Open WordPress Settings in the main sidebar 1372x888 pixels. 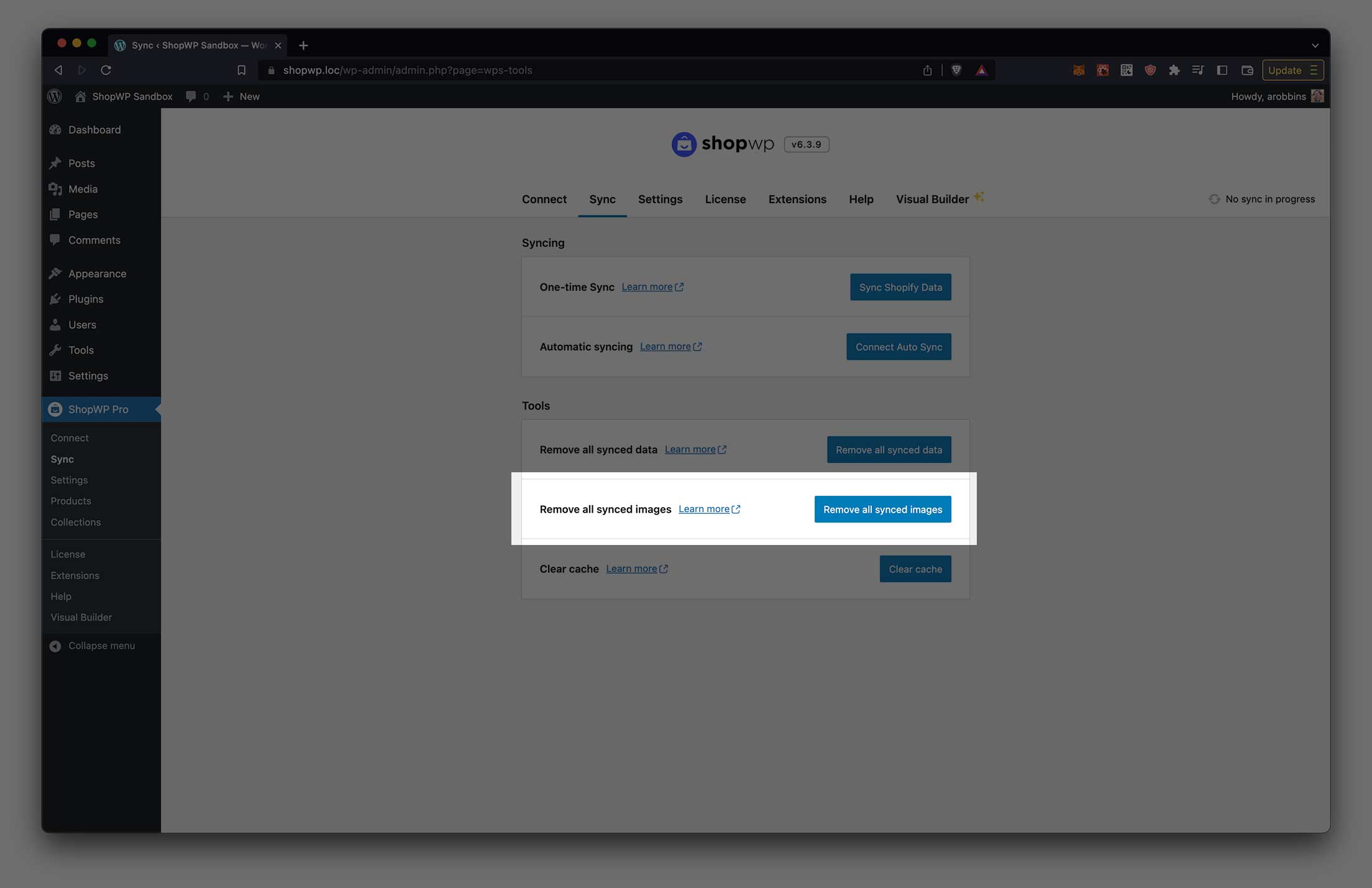101,376
